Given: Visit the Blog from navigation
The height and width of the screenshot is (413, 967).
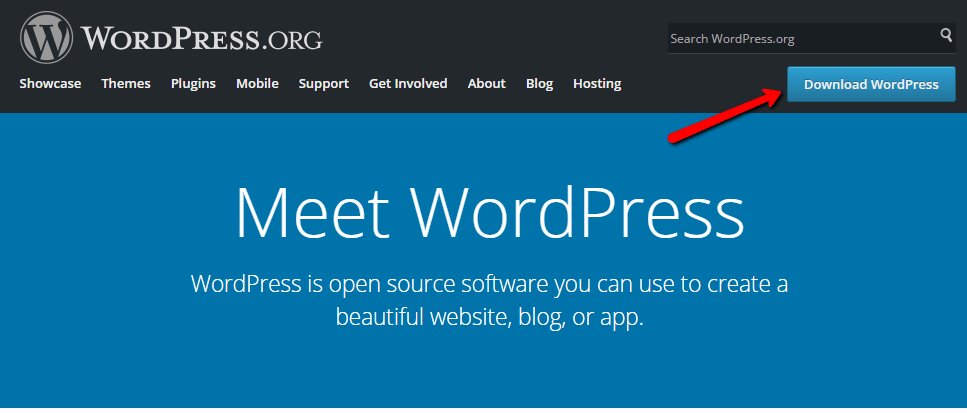Looking at the screenshot, I should click(539, 84).
